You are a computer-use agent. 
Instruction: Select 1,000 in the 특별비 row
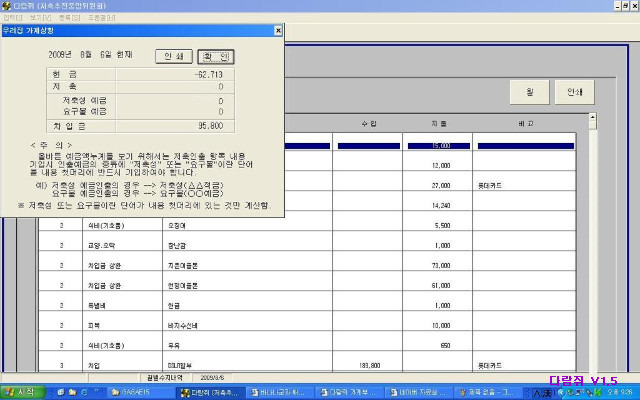[x=438, y=306]
